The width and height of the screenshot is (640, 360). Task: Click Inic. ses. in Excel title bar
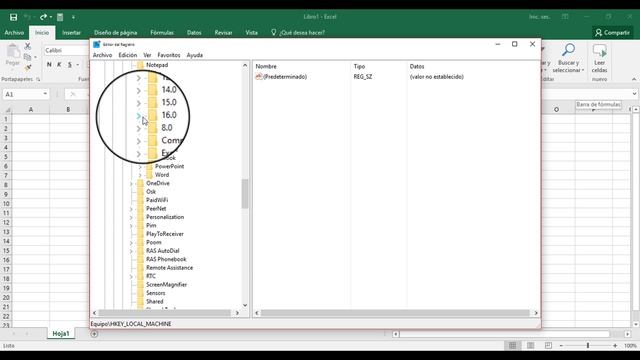[540, 17]
